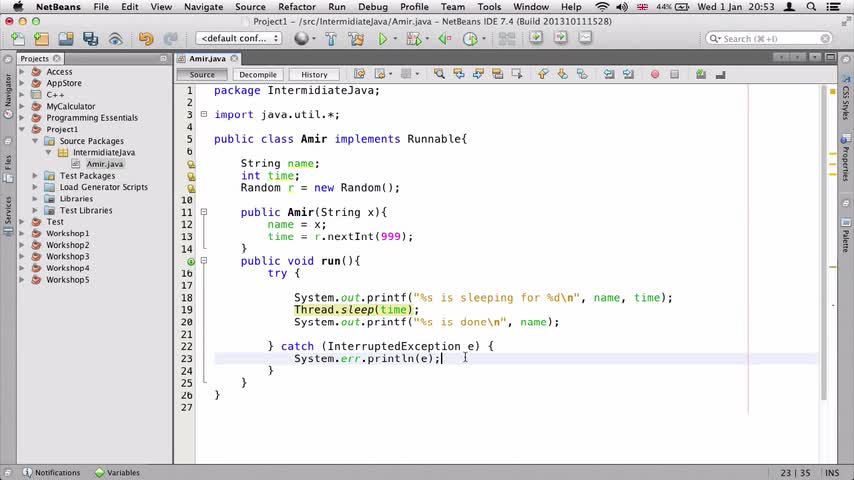Expand the MyCalculator project node
This screenshot has height=480, width=854.
[x=22, y=106]
